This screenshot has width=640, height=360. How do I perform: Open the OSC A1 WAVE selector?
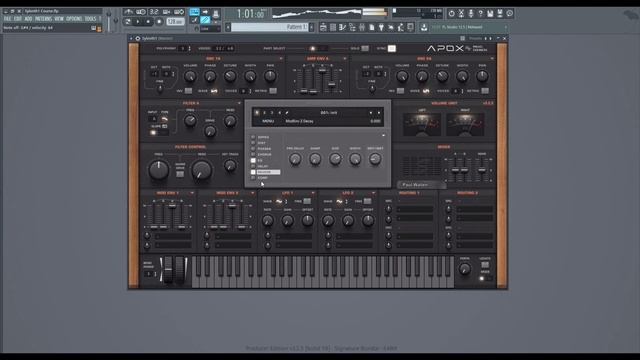coord(214,91)
